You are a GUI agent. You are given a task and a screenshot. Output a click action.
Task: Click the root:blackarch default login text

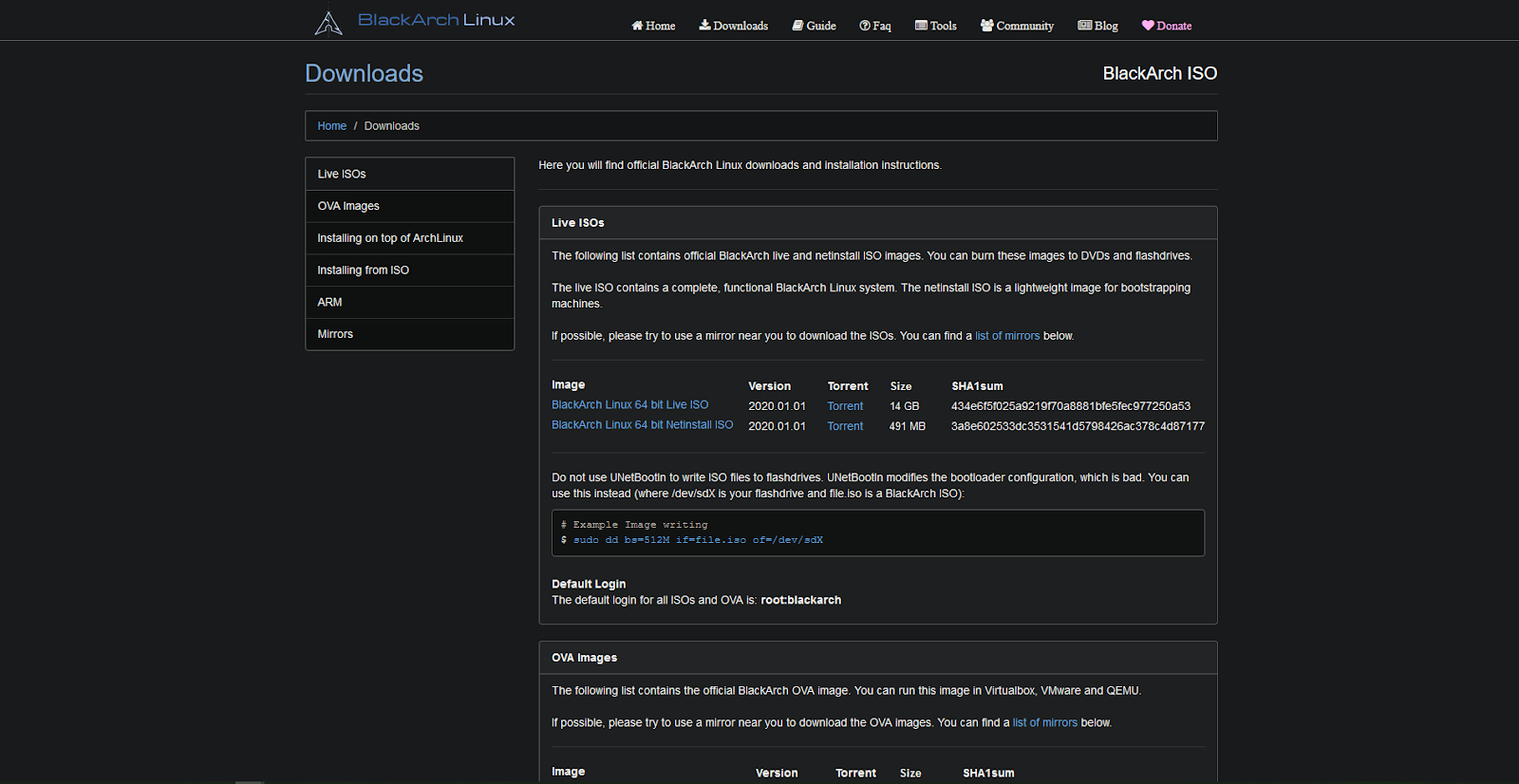point(801,601)
